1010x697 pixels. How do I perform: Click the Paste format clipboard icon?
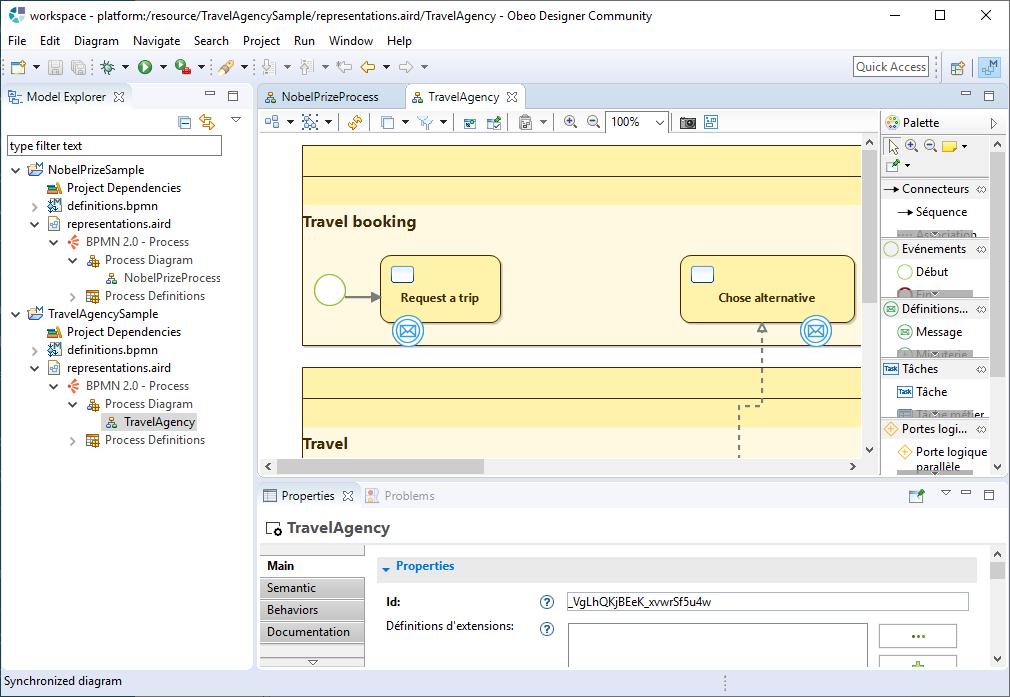[x=525, y=122]
